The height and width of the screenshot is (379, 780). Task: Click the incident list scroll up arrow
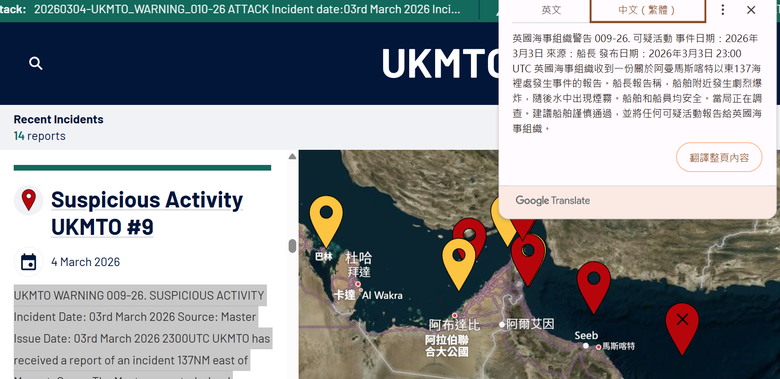click(x=292, y=156)
